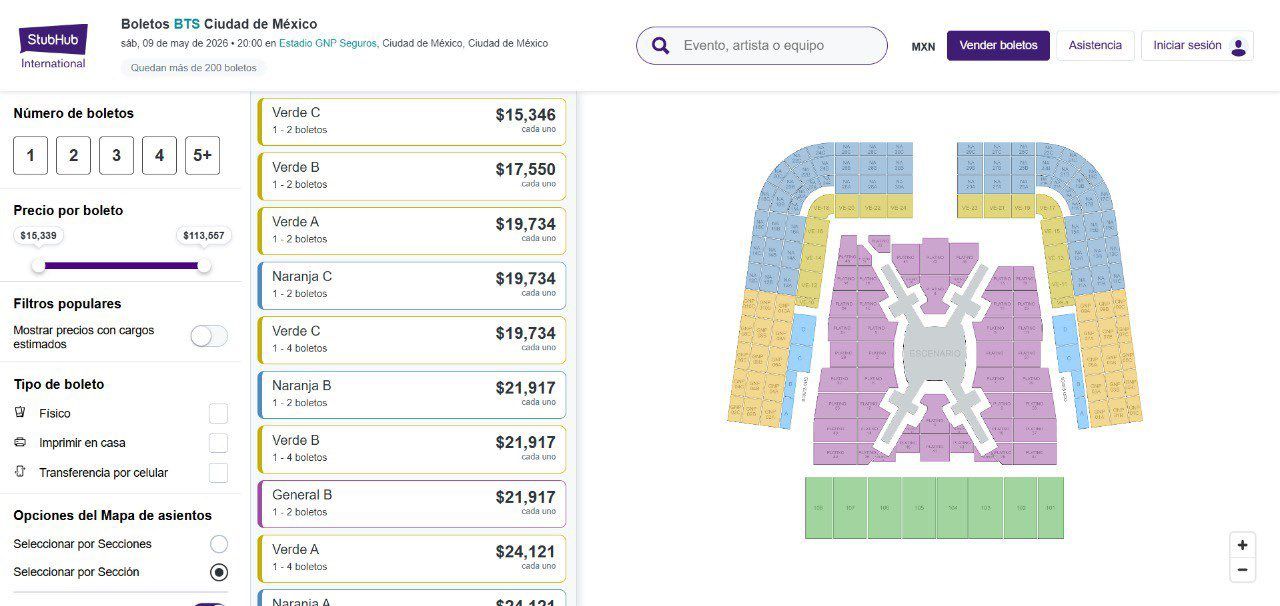Check the Físico ticket type checkbox
Viewport: 1280px width, 606px height.
pos(218,413)
